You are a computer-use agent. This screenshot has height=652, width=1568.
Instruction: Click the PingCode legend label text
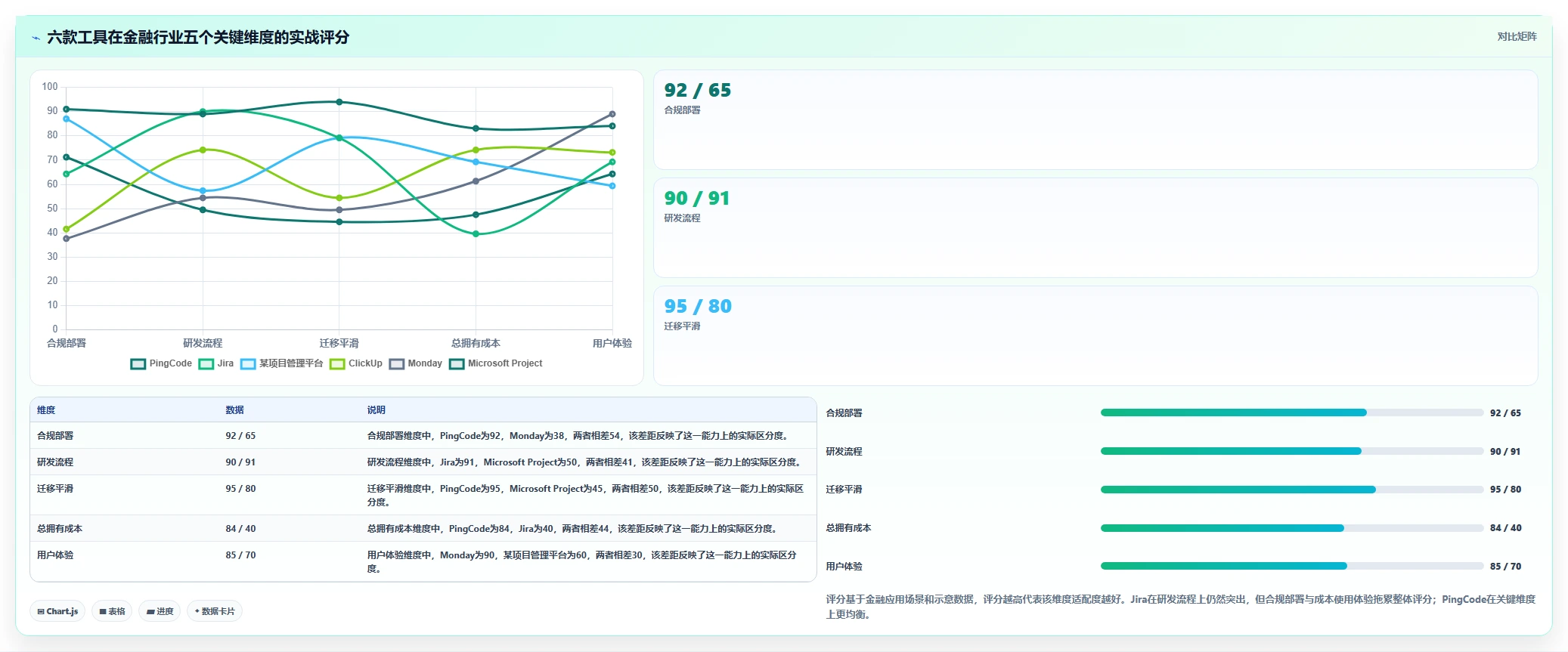[171, 363]
